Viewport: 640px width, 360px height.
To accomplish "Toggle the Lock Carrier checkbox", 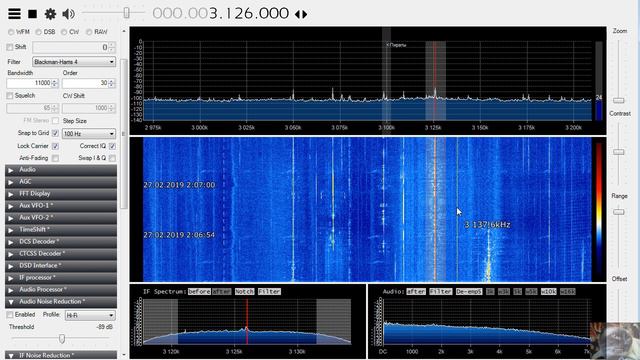I will [56, 146].
